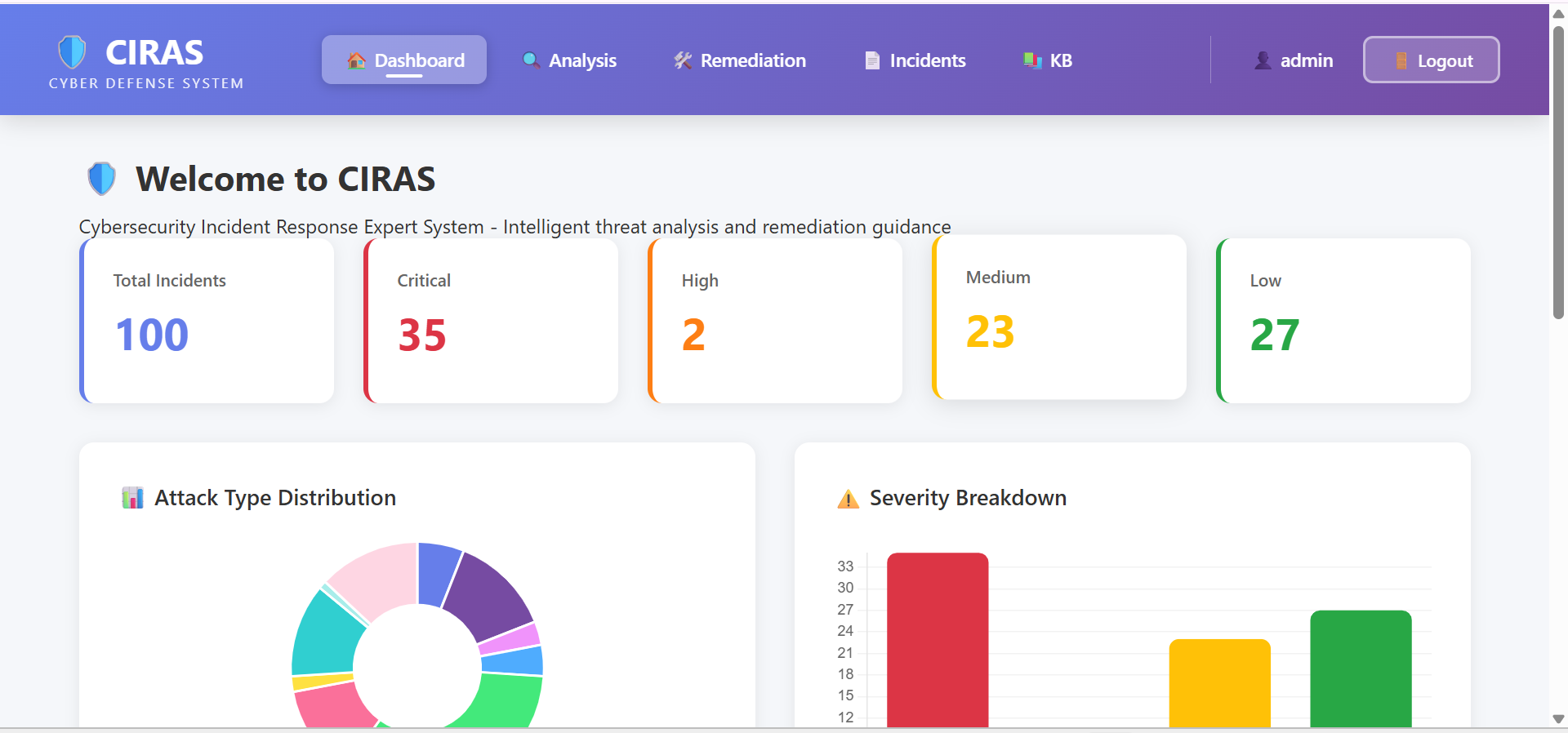The image size is (1568, 733).
Task: Click the magnifying glass Analysis icon
Action: 531,60
